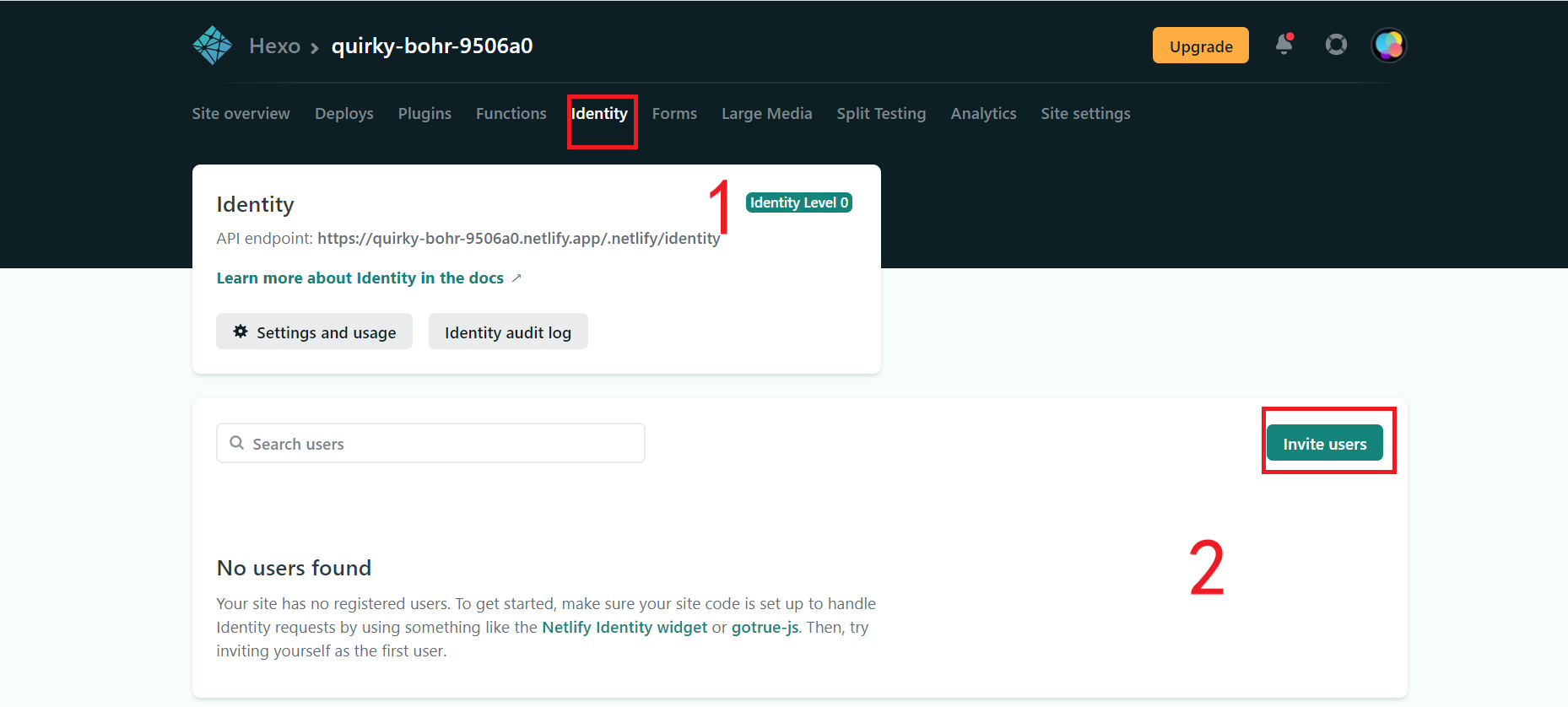
Task: Click the external link arrow next to docs
Action: click(x=516, y=278)
